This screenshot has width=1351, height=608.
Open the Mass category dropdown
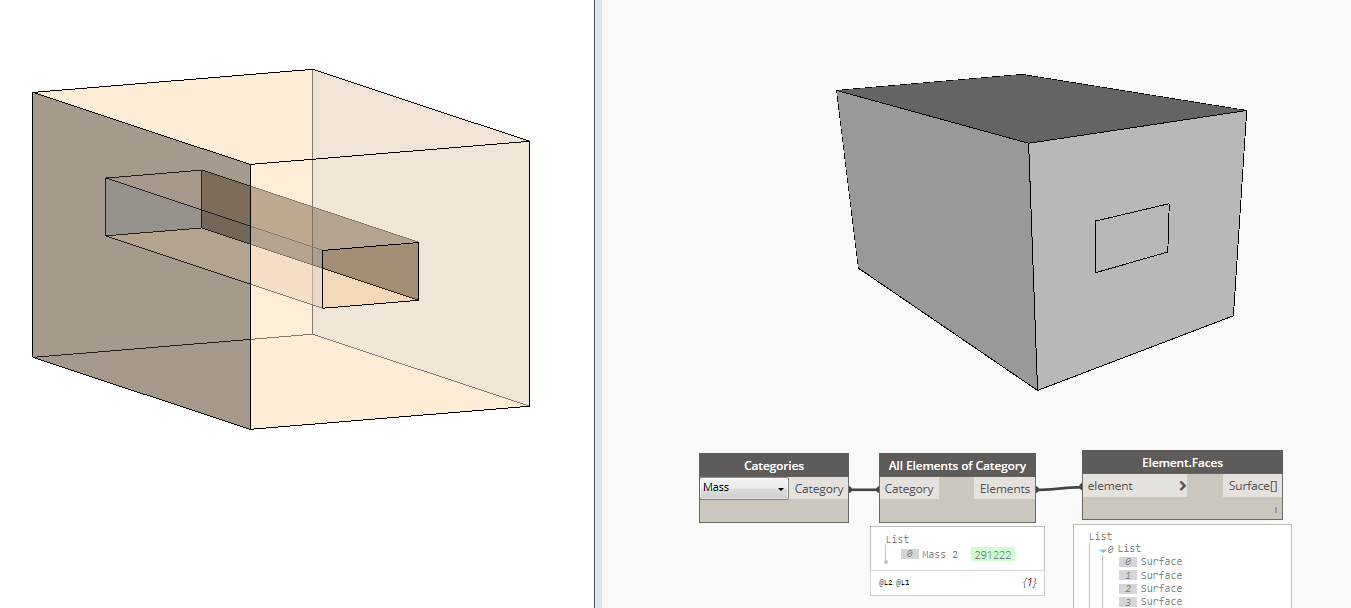(x=782, y=488)
